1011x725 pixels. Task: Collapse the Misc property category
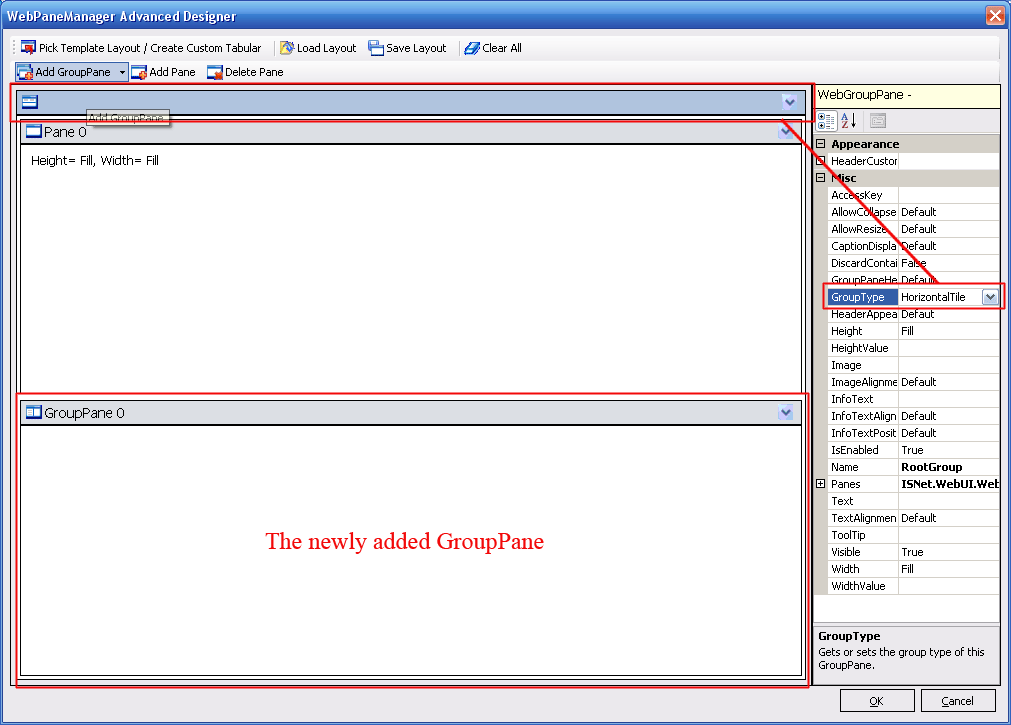(821, 178)
